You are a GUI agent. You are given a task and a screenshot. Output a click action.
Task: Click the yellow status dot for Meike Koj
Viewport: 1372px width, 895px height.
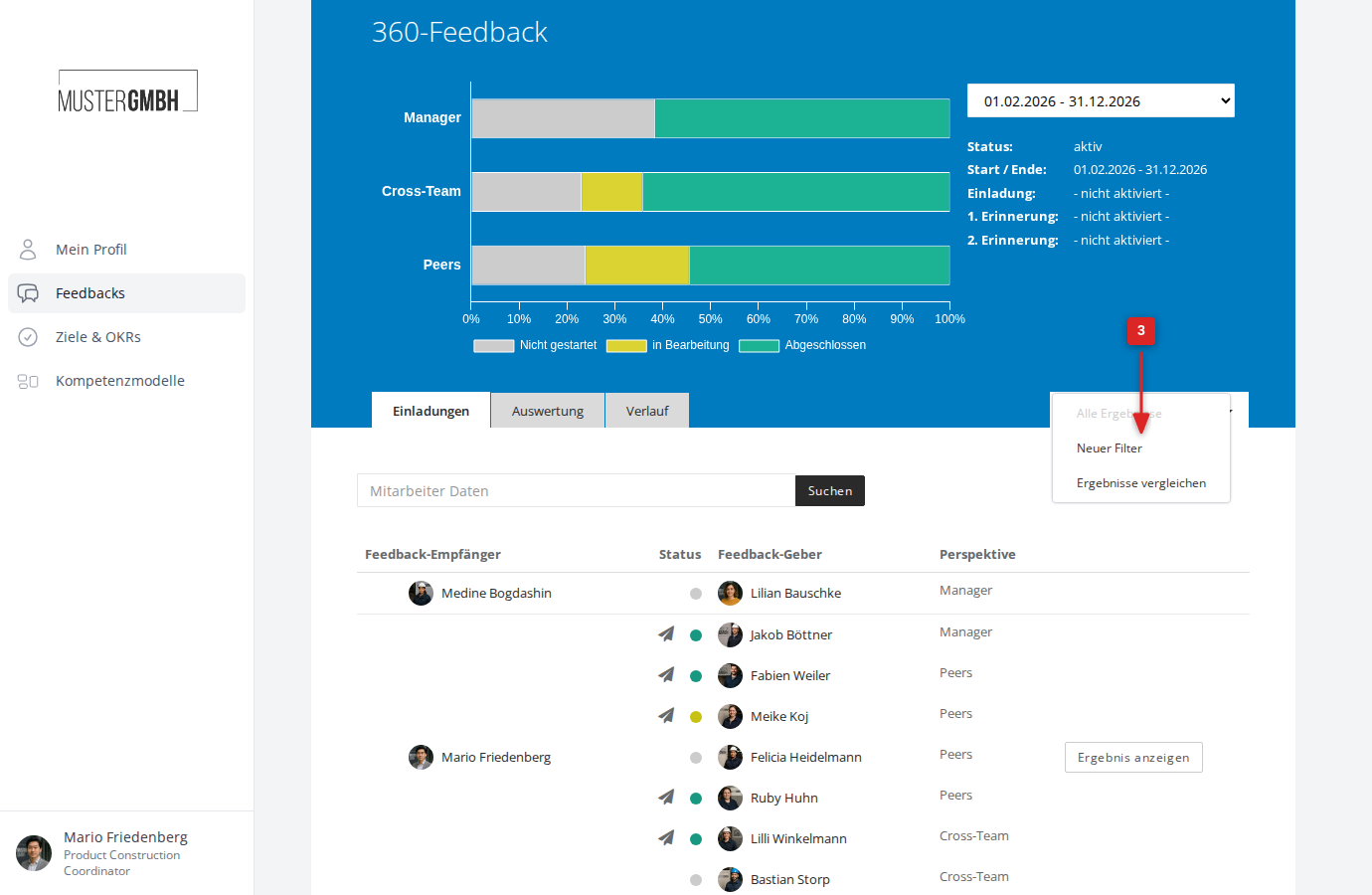click(696, 717)
